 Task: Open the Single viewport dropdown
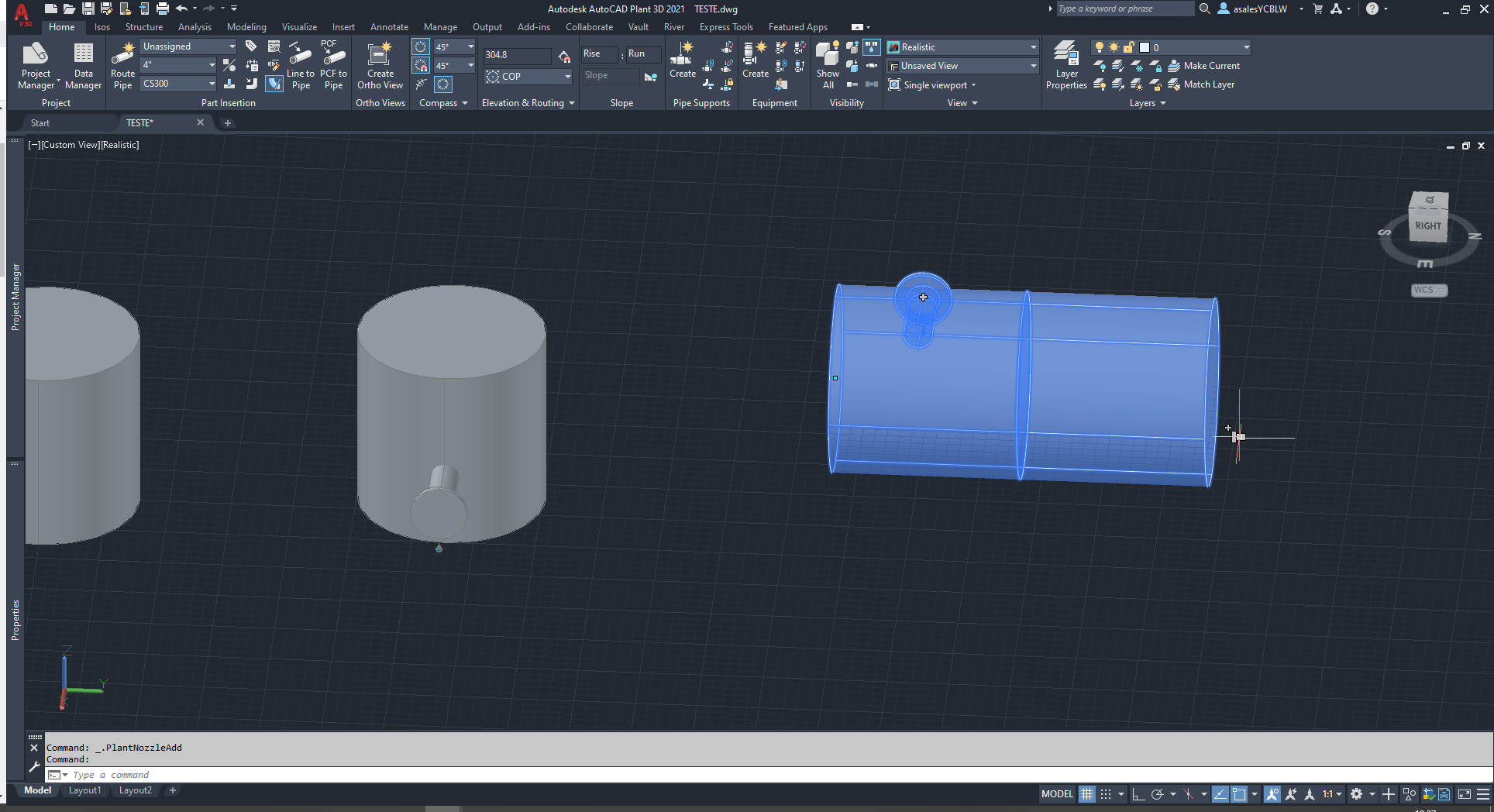tap(932, 85)
